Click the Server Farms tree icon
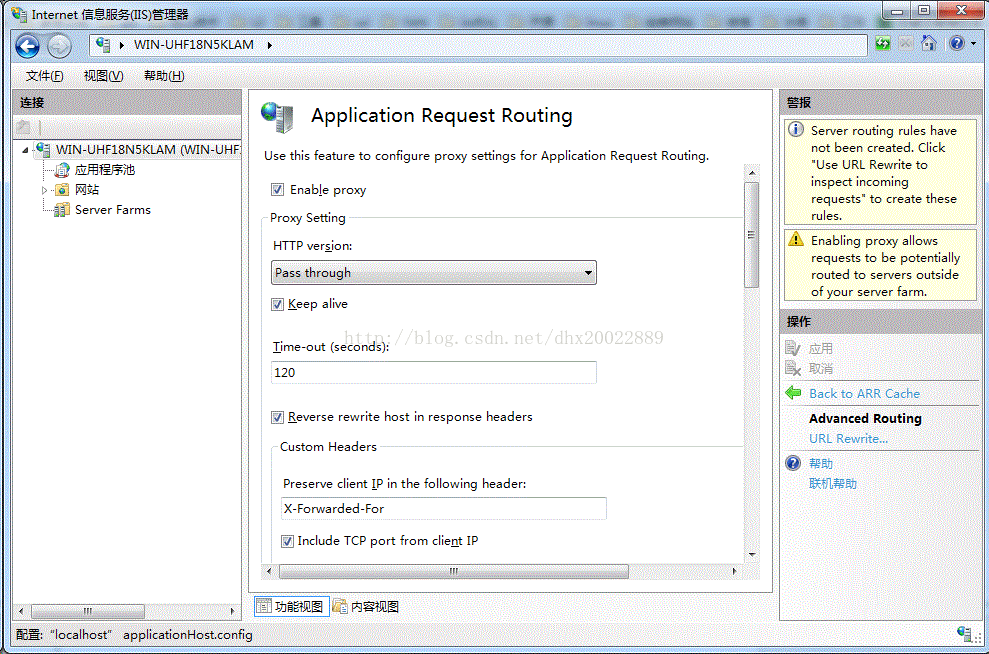This screenshot has height=654, width=989. click(x=61, y=210)
